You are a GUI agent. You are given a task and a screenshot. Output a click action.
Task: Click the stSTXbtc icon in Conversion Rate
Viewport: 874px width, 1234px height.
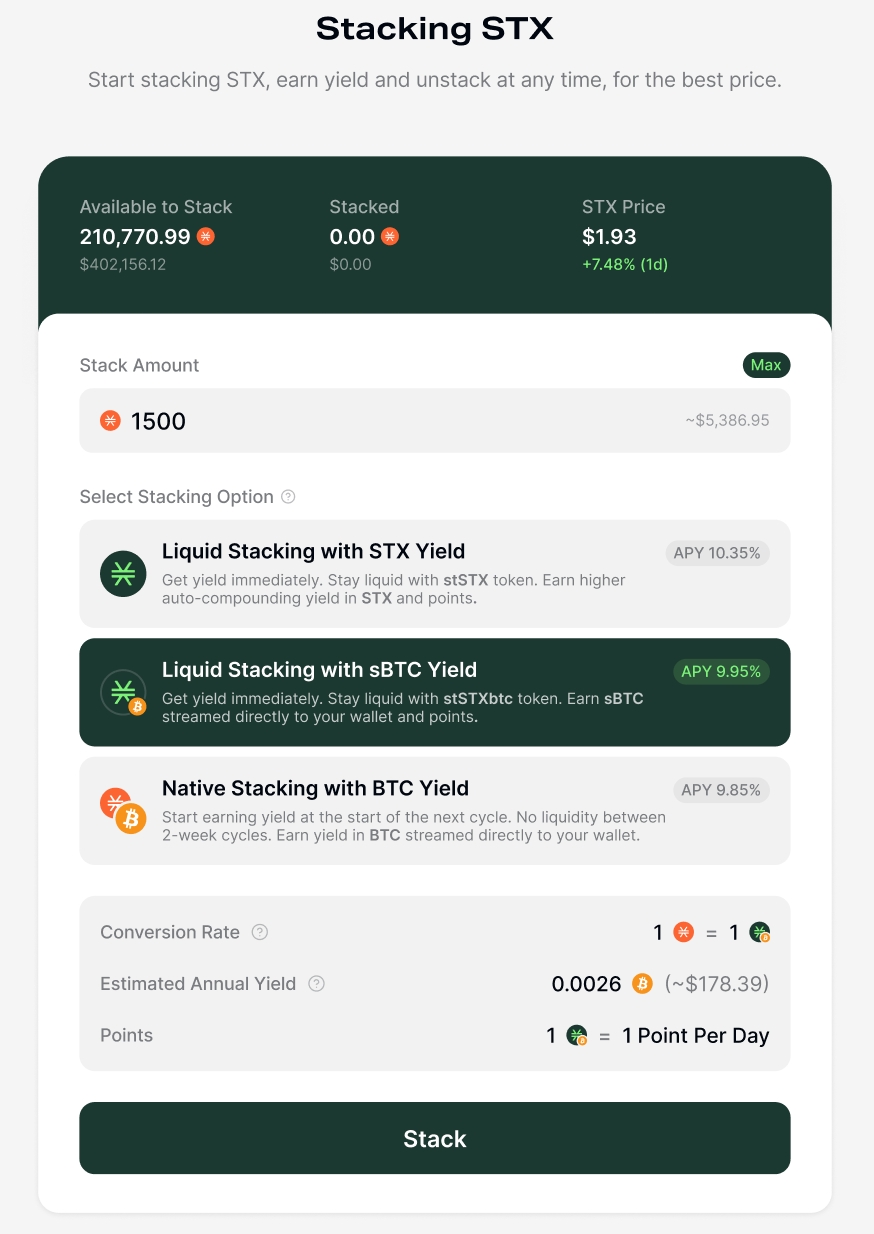click(760, 933)
